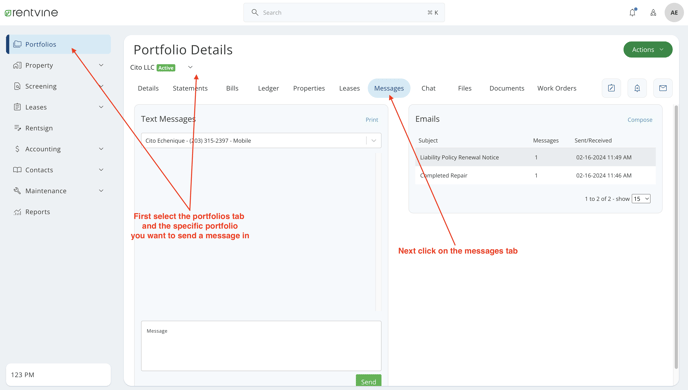Open the Ledger tab
This screenshot has height=390, width=688.
pos(268,88)
